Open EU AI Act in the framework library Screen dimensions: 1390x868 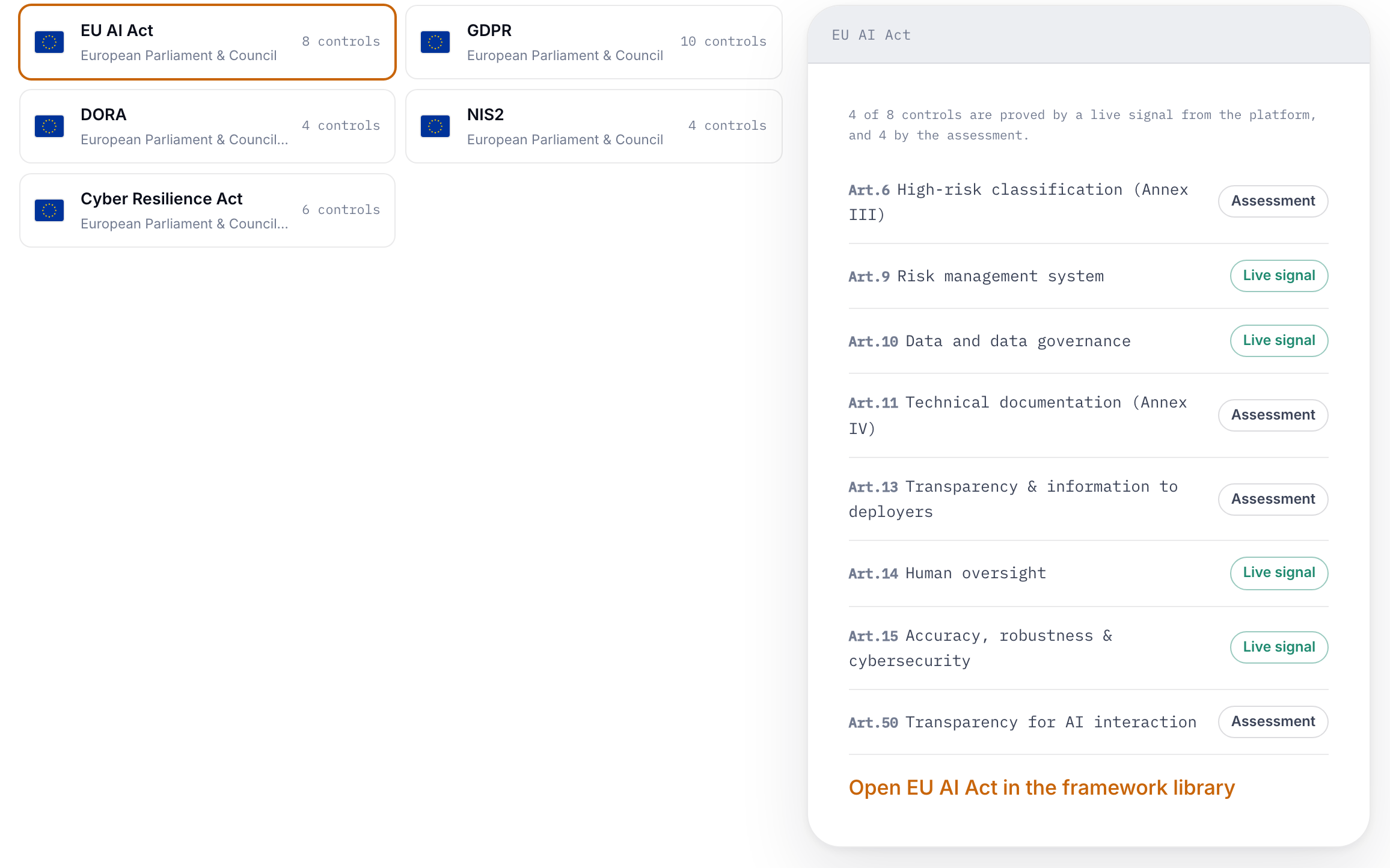click(x=1041, y=787)
